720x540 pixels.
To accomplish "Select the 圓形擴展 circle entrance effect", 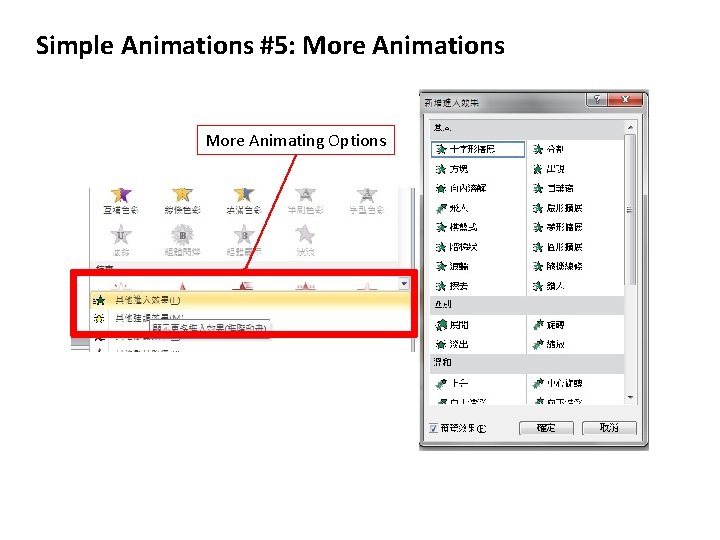I will click(557, 247).
